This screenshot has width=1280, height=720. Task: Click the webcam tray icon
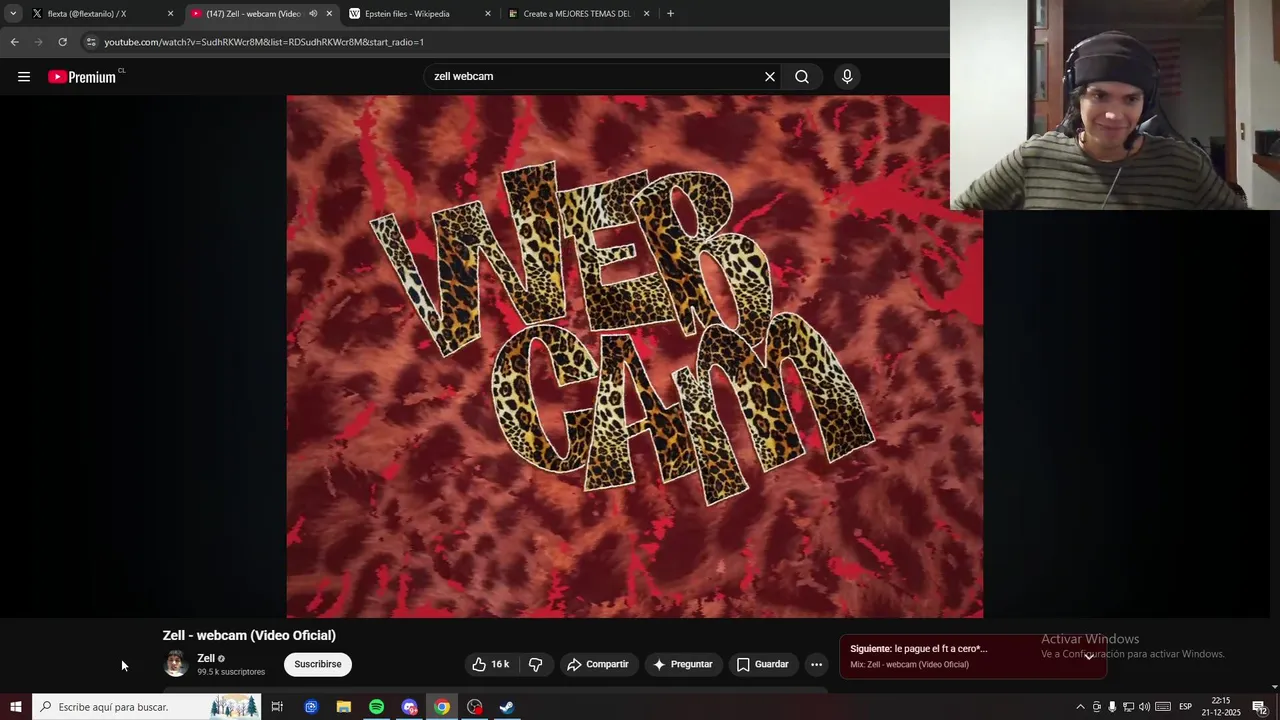point(1096,707)
